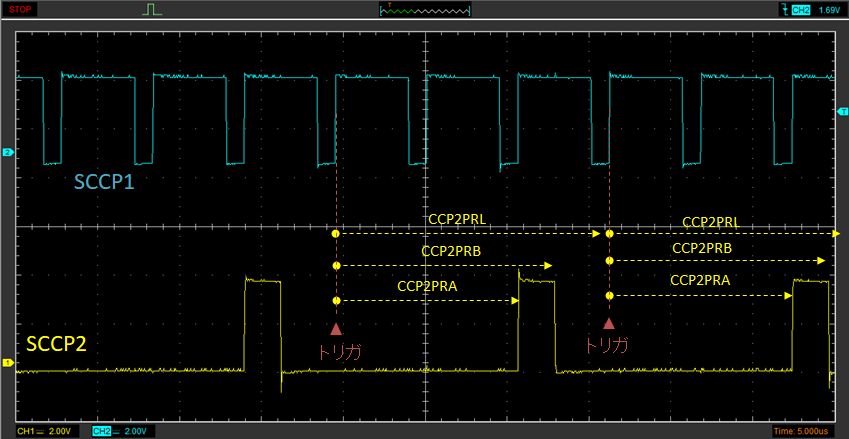
Task: Click the 1.69V trigger level readout
Action: coord(828,10)
